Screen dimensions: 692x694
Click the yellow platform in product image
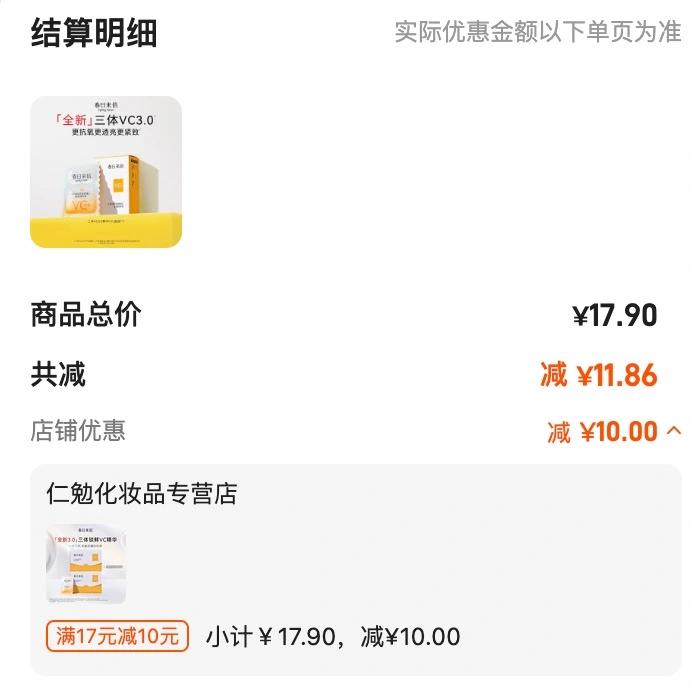106,230
